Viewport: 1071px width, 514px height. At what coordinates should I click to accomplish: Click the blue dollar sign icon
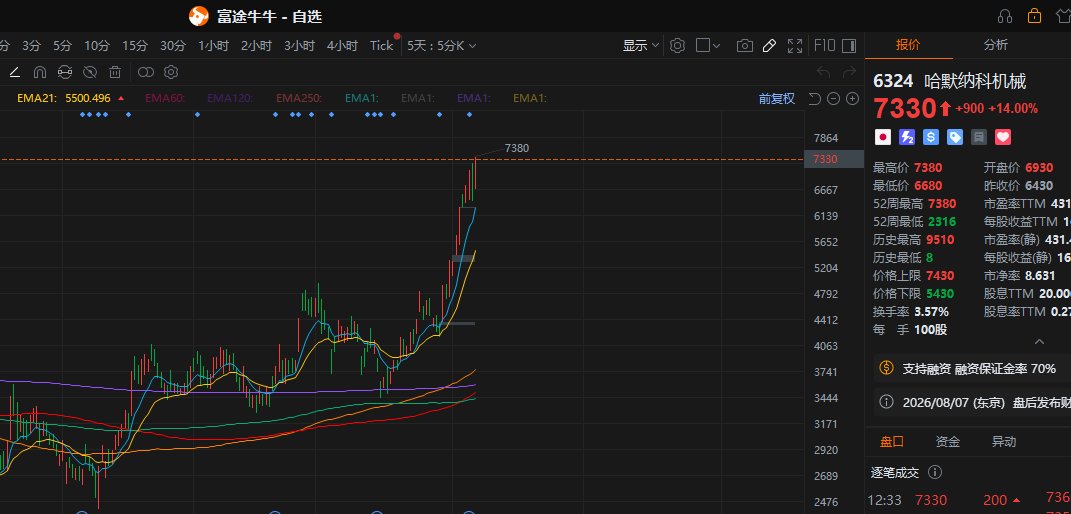pyautogui.click(x=930, y=137)
